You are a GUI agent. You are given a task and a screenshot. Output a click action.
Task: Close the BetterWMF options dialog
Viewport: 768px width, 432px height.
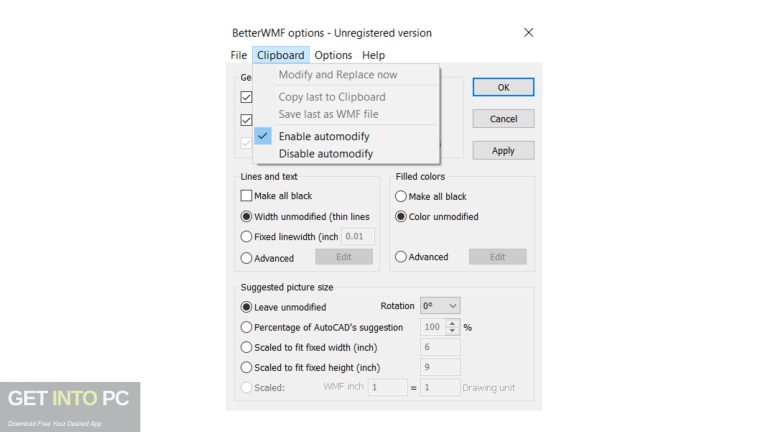point(528,33)
